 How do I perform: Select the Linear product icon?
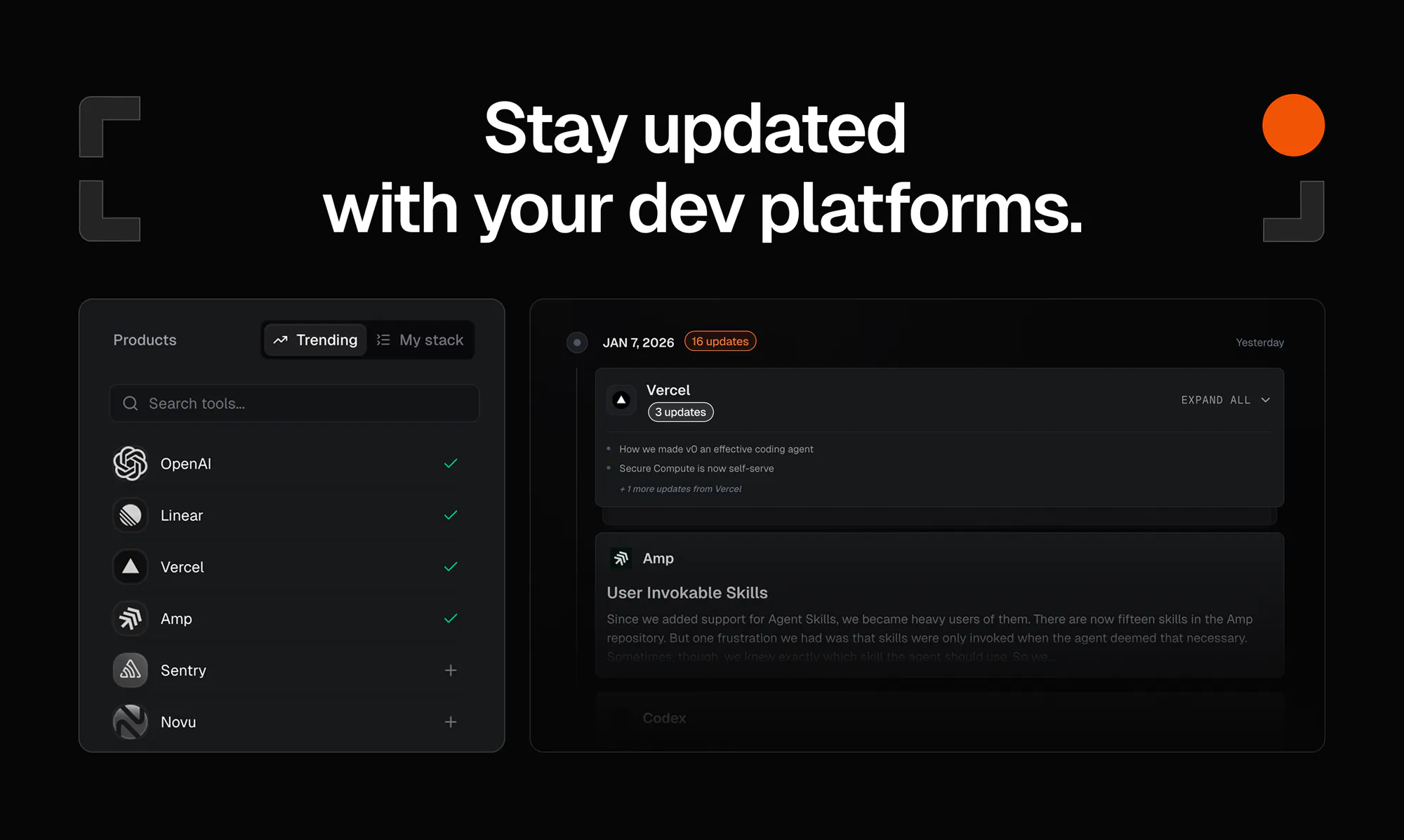coord(129,515)
